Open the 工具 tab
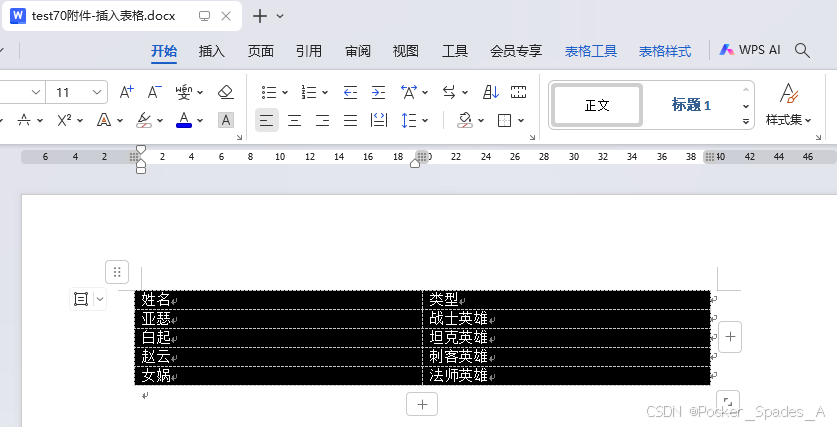Image resolution: width=837 pixels, height=427 pixels. pos(455,51)
